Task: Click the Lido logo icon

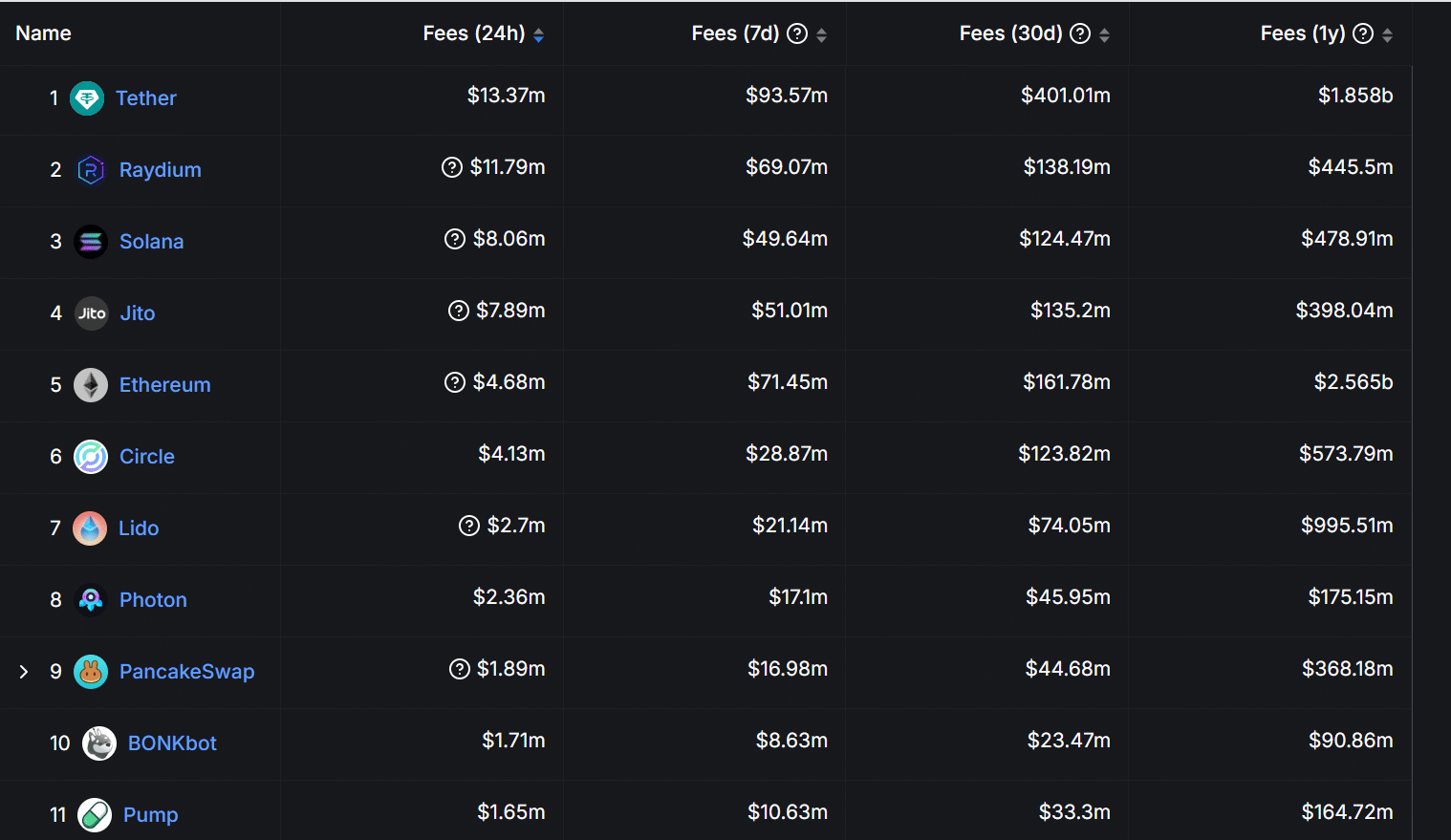Action: coord(90,528)
